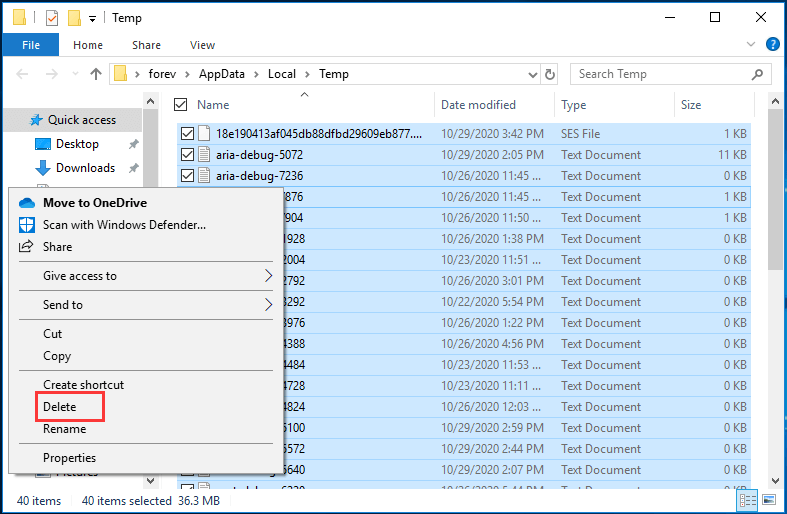Choose Rename in the context menu
Image resolution: width=787 pixels, height=514 pixels.
(146, 429)
